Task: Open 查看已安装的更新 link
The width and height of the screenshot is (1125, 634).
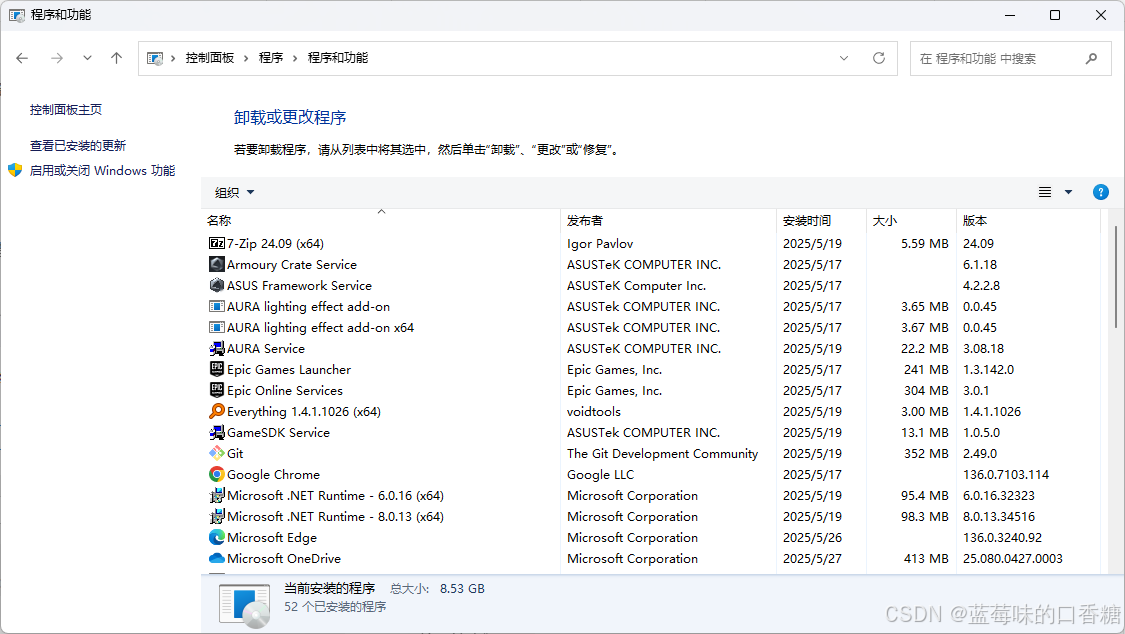Action: (77, 146)
